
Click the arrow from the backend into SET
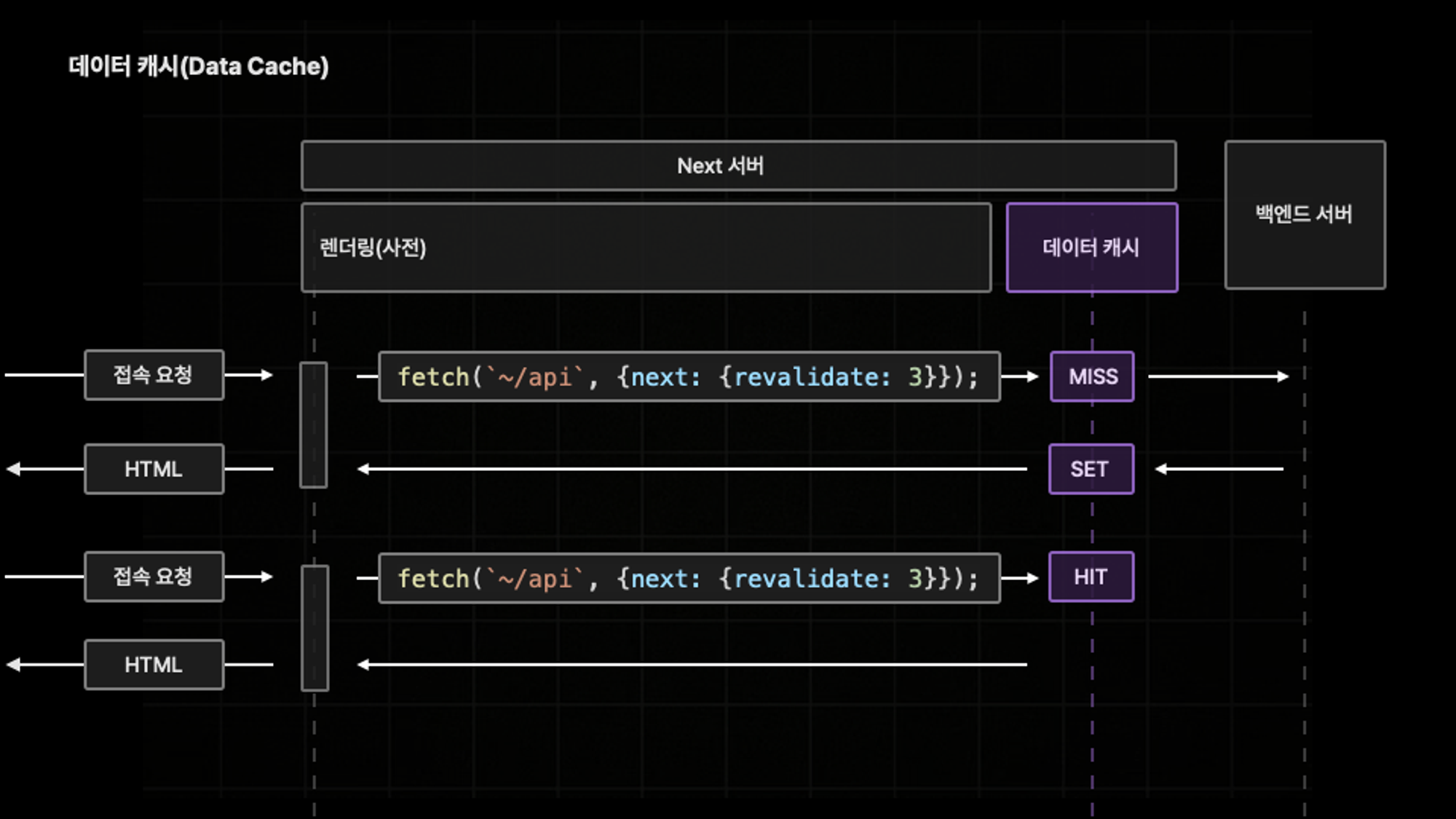(1219, 469)
